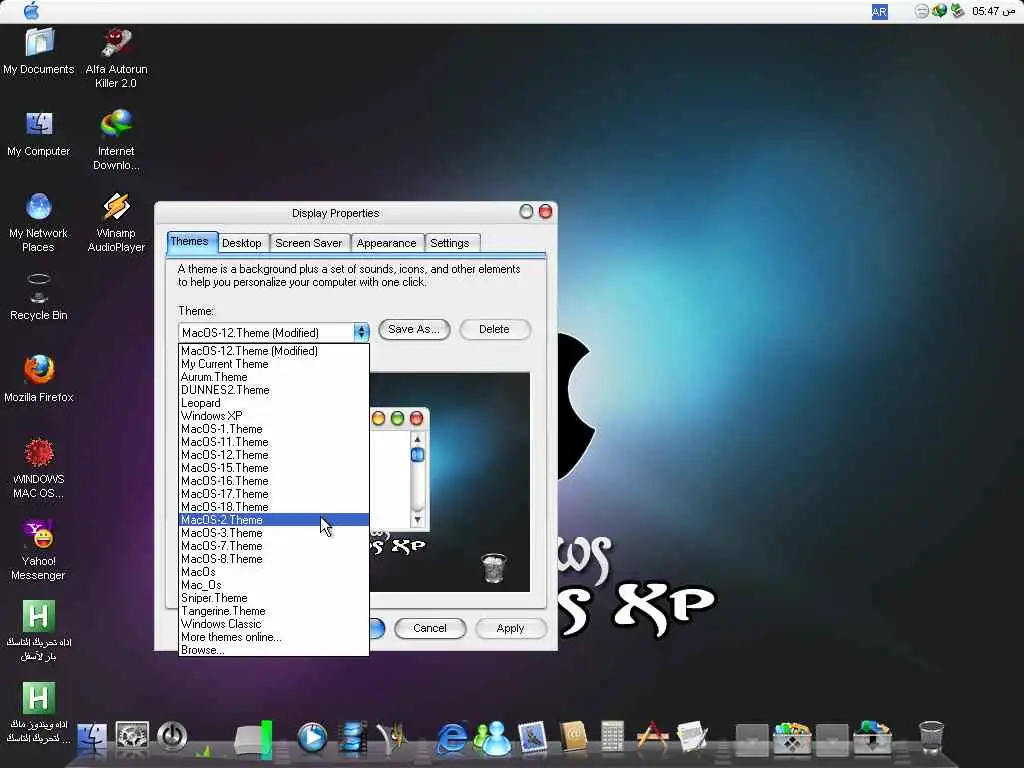The image size is (1024, 768).
Task: Launch Winamp AudioPlayer desktop icon
Action: click(116, 222)
